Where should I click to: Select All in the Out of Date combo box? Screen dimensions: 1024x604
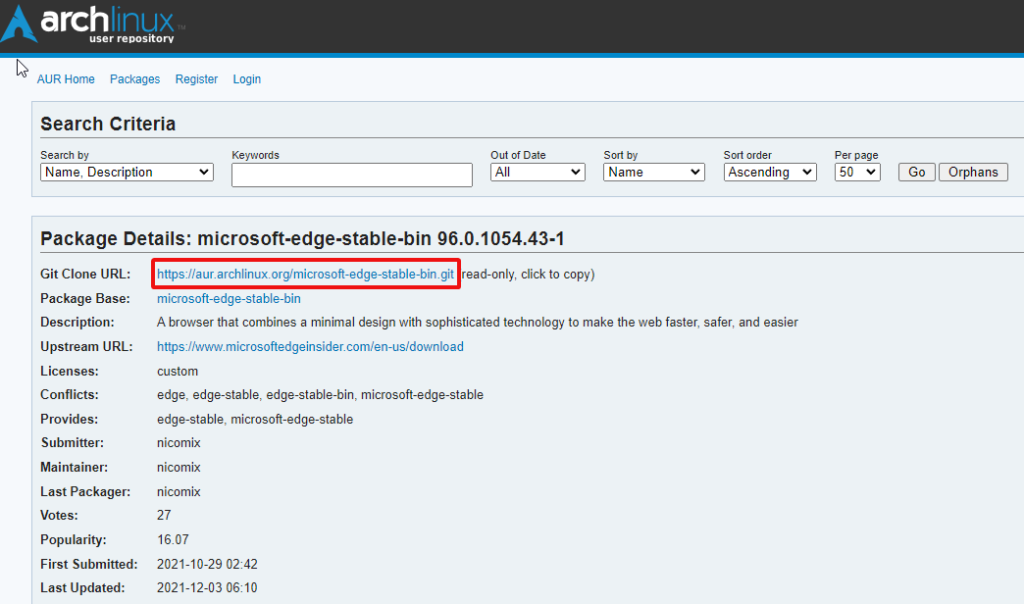537,172
